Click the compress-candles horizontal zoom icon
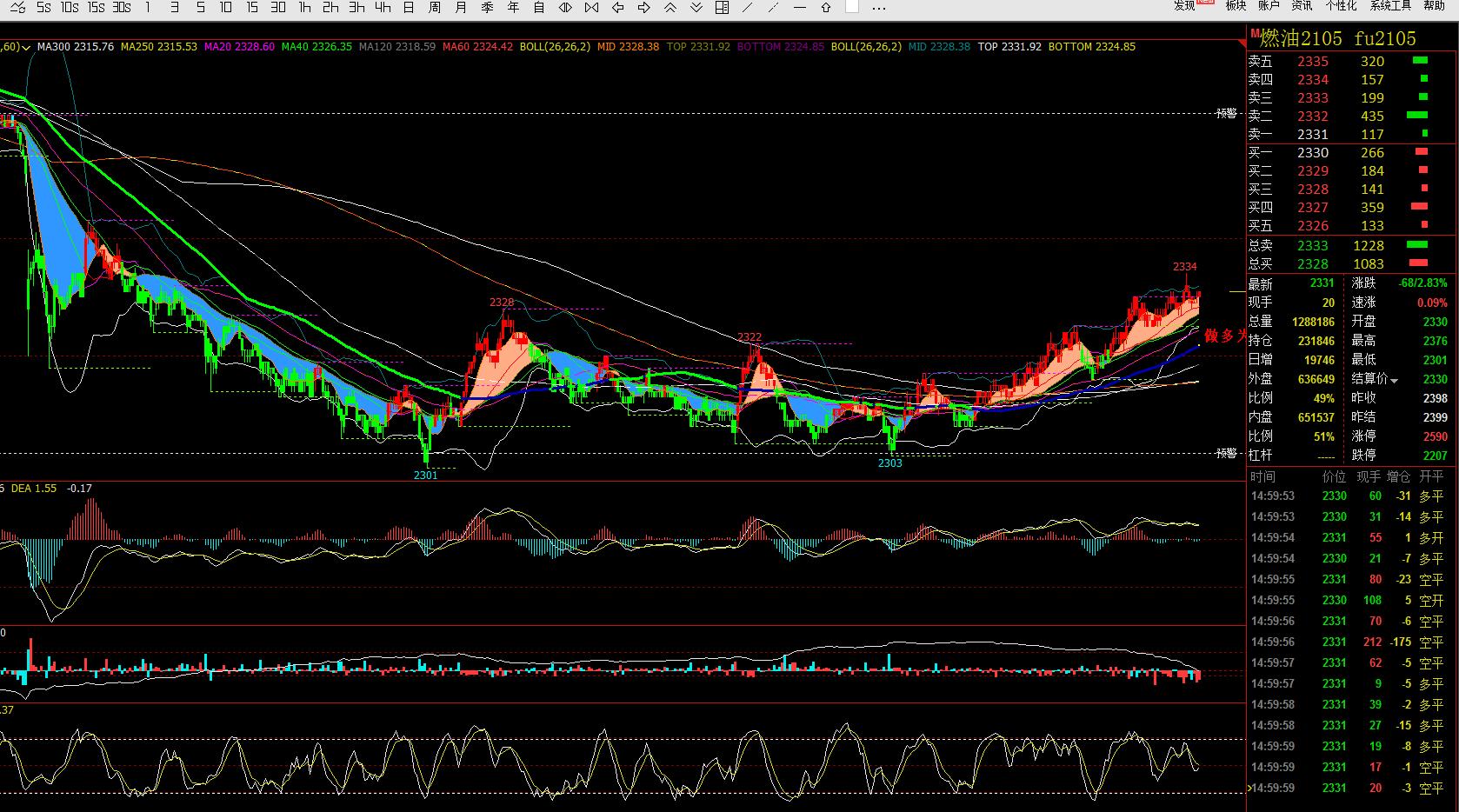Viewport: 1459px width, 812px height. (x=591, y=7)
